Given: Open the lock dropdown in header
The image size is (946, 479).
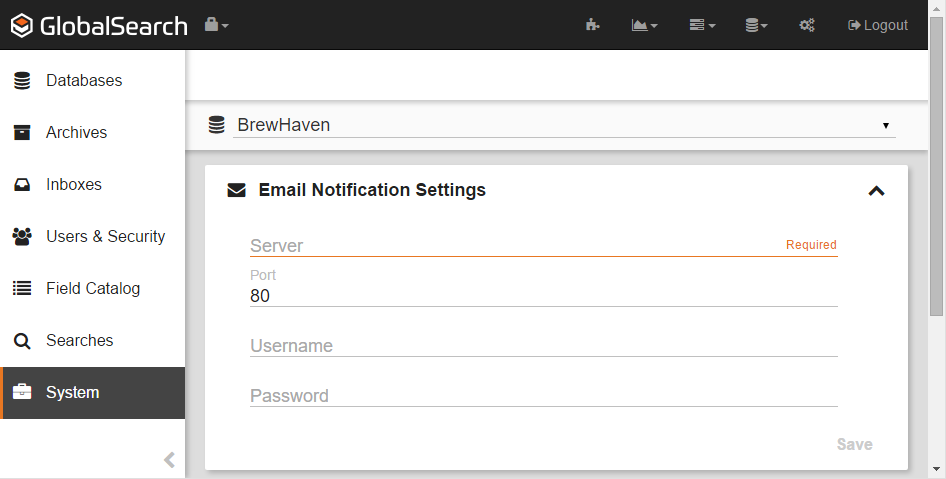Looking at the screenshot, I should click(x=216, y=25).
